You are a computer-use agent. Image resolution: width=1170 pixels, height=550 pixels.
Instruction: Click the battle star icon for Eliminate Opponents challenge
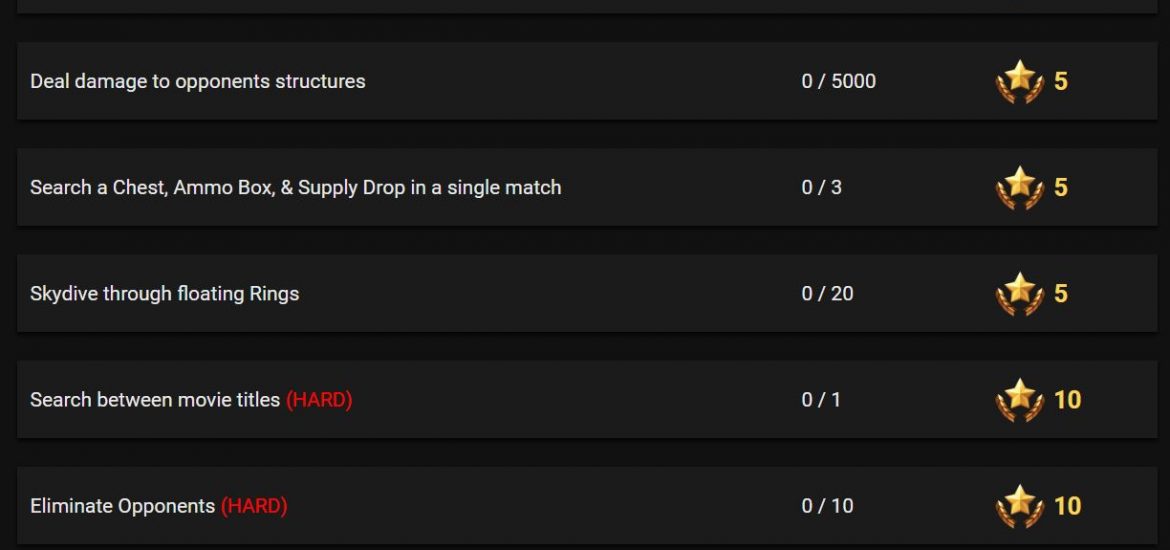[x=1019, y=506]
